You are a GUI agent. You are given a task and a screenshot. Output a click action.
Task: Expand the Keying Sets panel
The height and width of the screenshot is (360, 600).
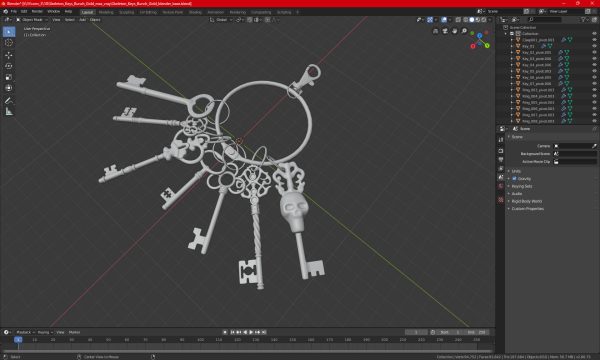point(522,186)
